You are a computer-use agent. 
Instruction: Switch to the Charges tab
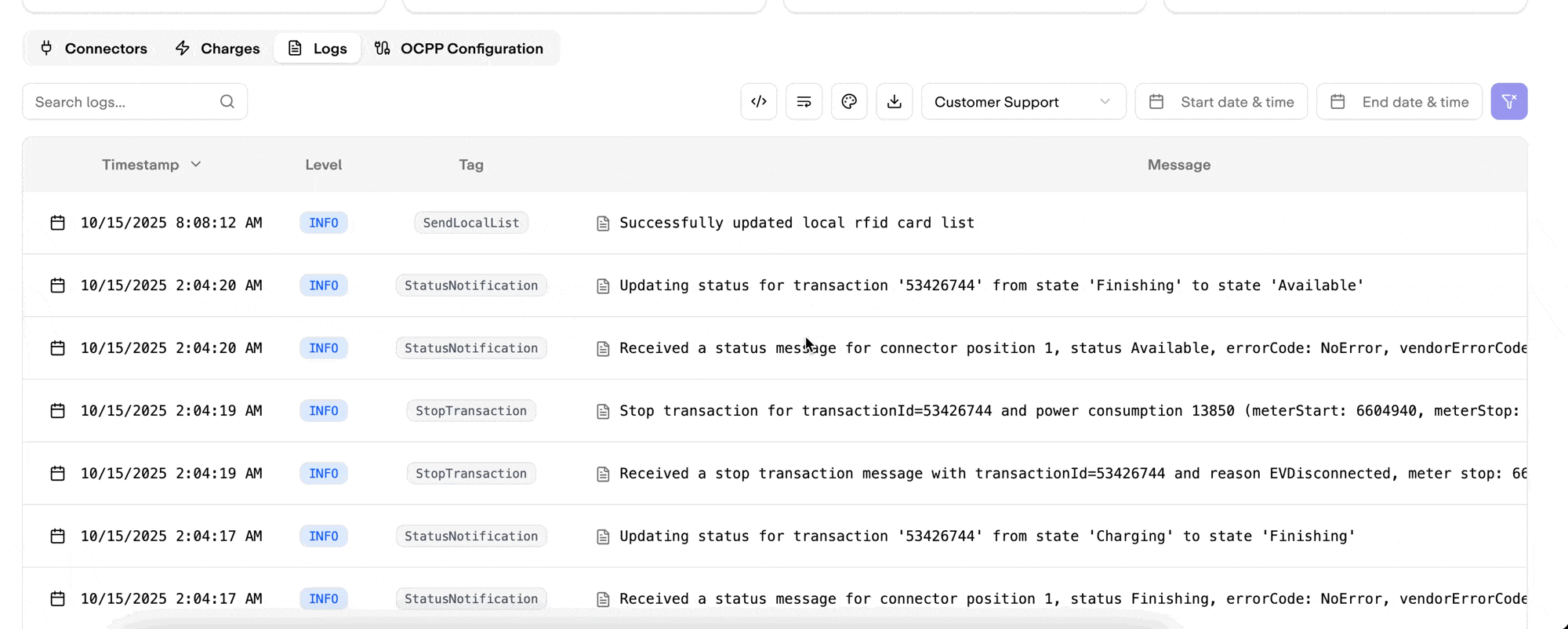click(217, 49)
